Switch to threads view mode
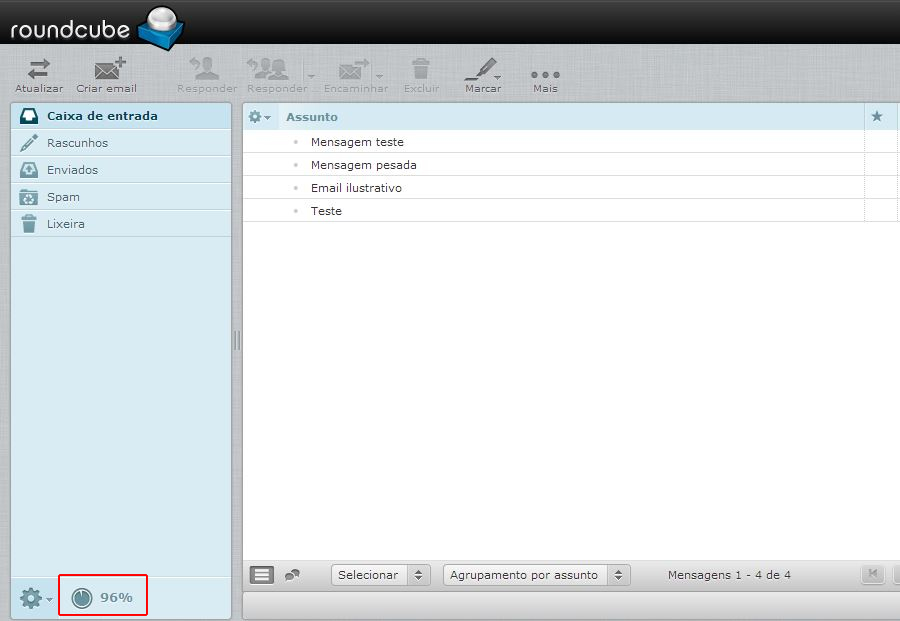The height and width of the screenshot is (621, 900). click(292, 575)
